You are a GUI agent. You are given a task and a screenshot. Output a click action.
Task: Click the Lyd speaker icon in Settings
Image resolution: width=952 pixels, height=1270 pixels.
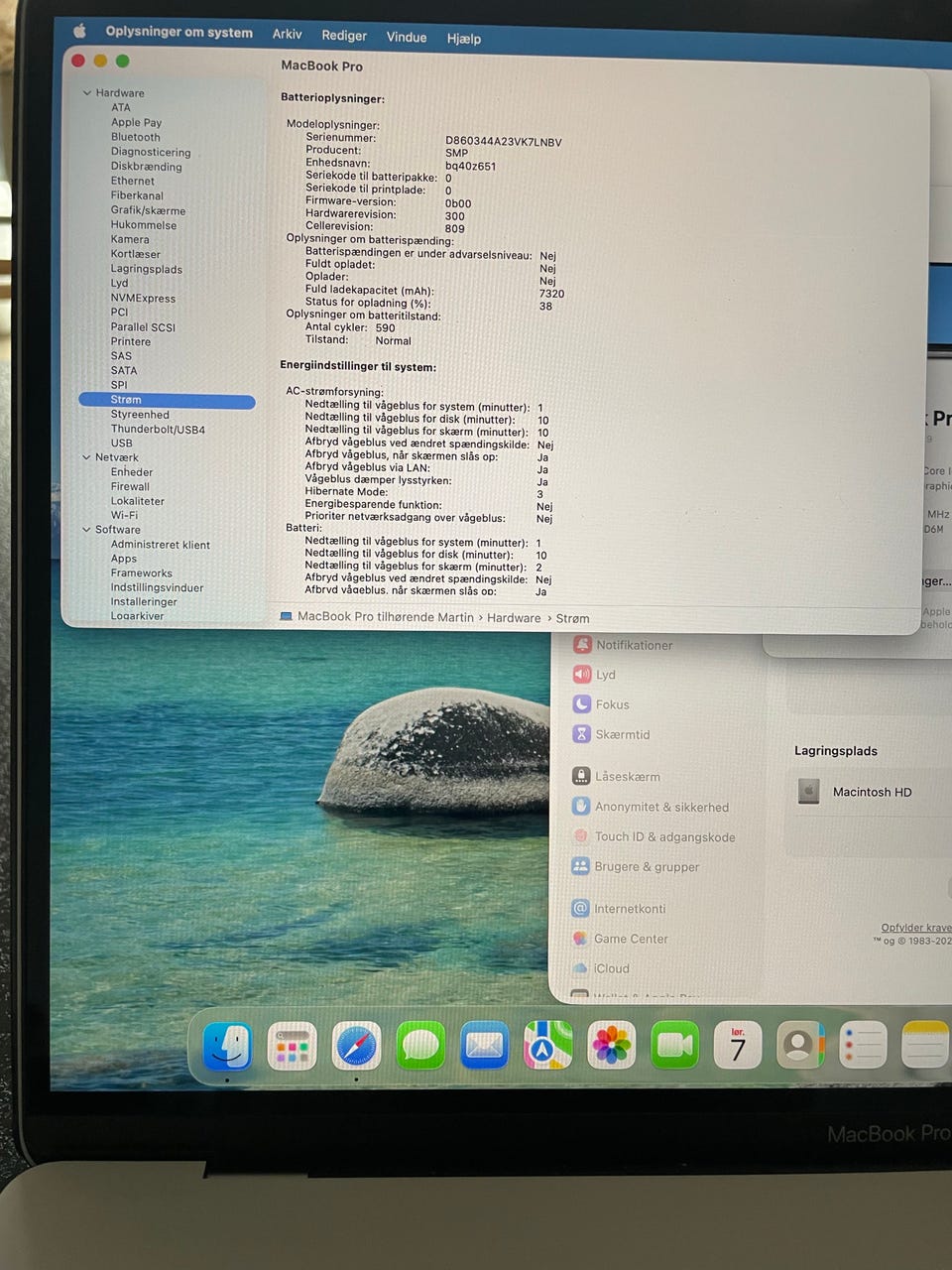[x=582, y=675]
